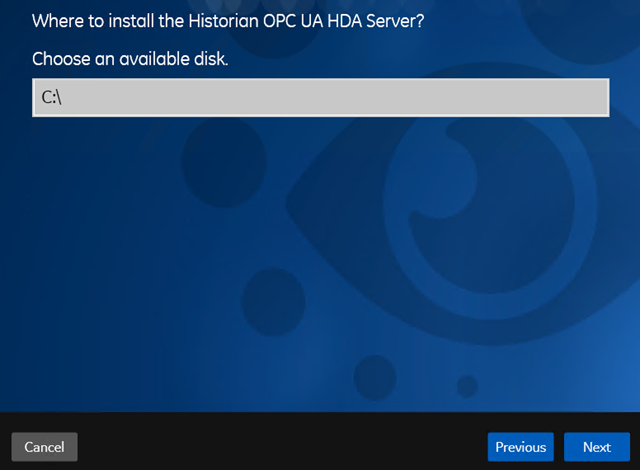This screenshot has width=640, height=470.
Task: Click the dark circle below the disk field
Action: 224,162
